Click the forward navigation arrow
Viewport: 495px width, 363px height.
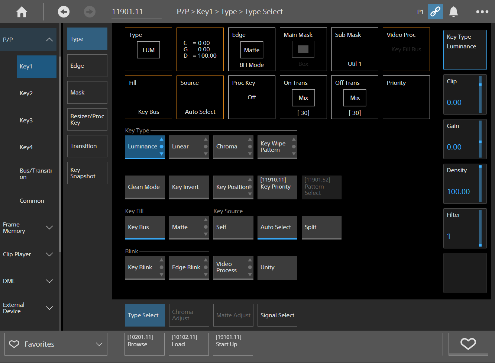click(x=89, y=12)
